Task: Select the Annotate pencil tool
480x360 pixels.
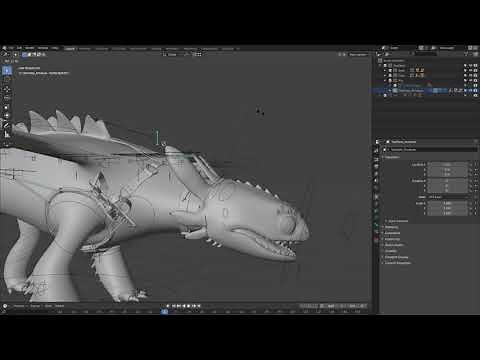Action: [x=7, y=126]
